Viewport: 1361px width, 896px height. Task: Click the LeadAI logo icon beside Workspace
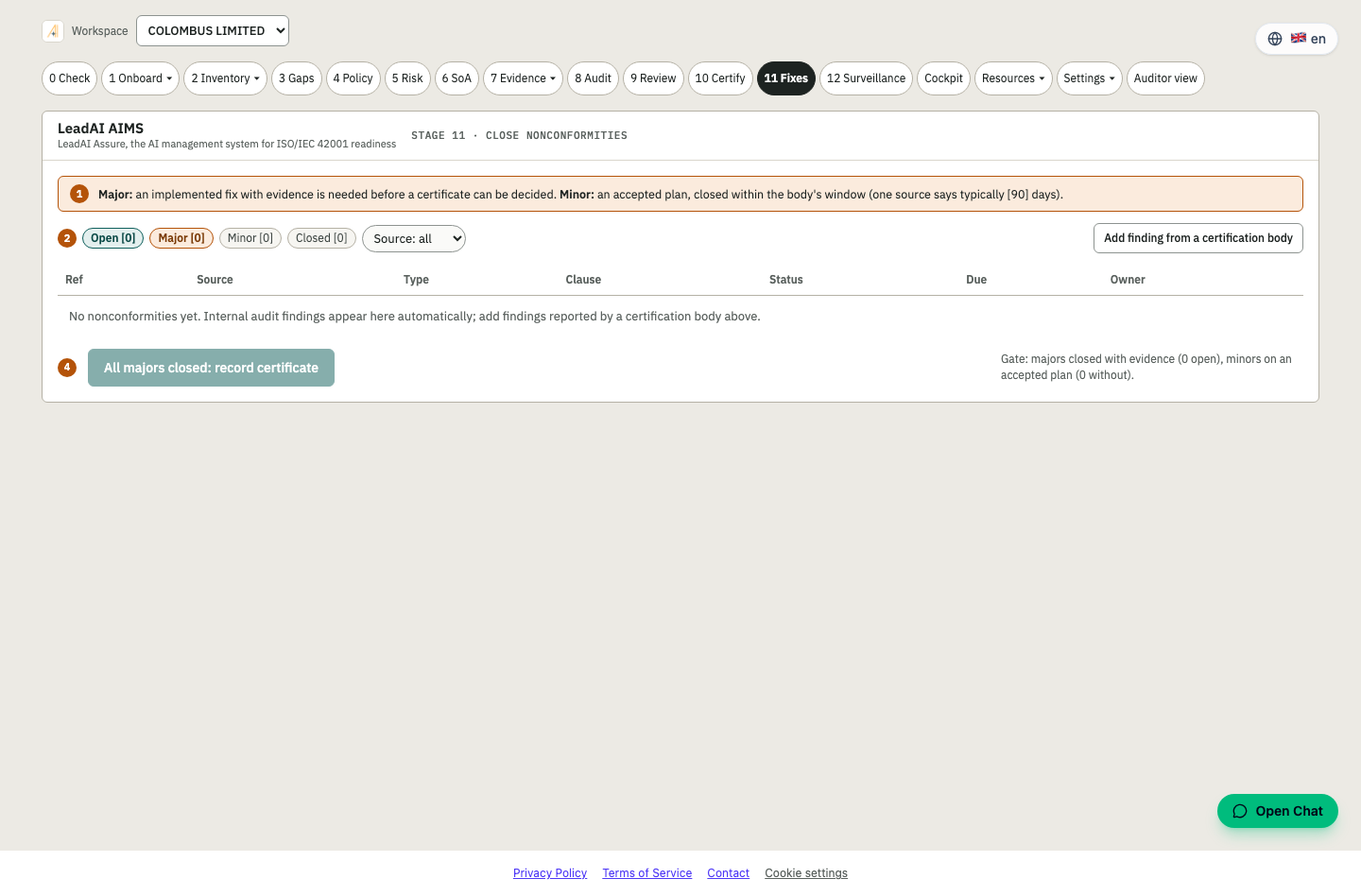53,31
